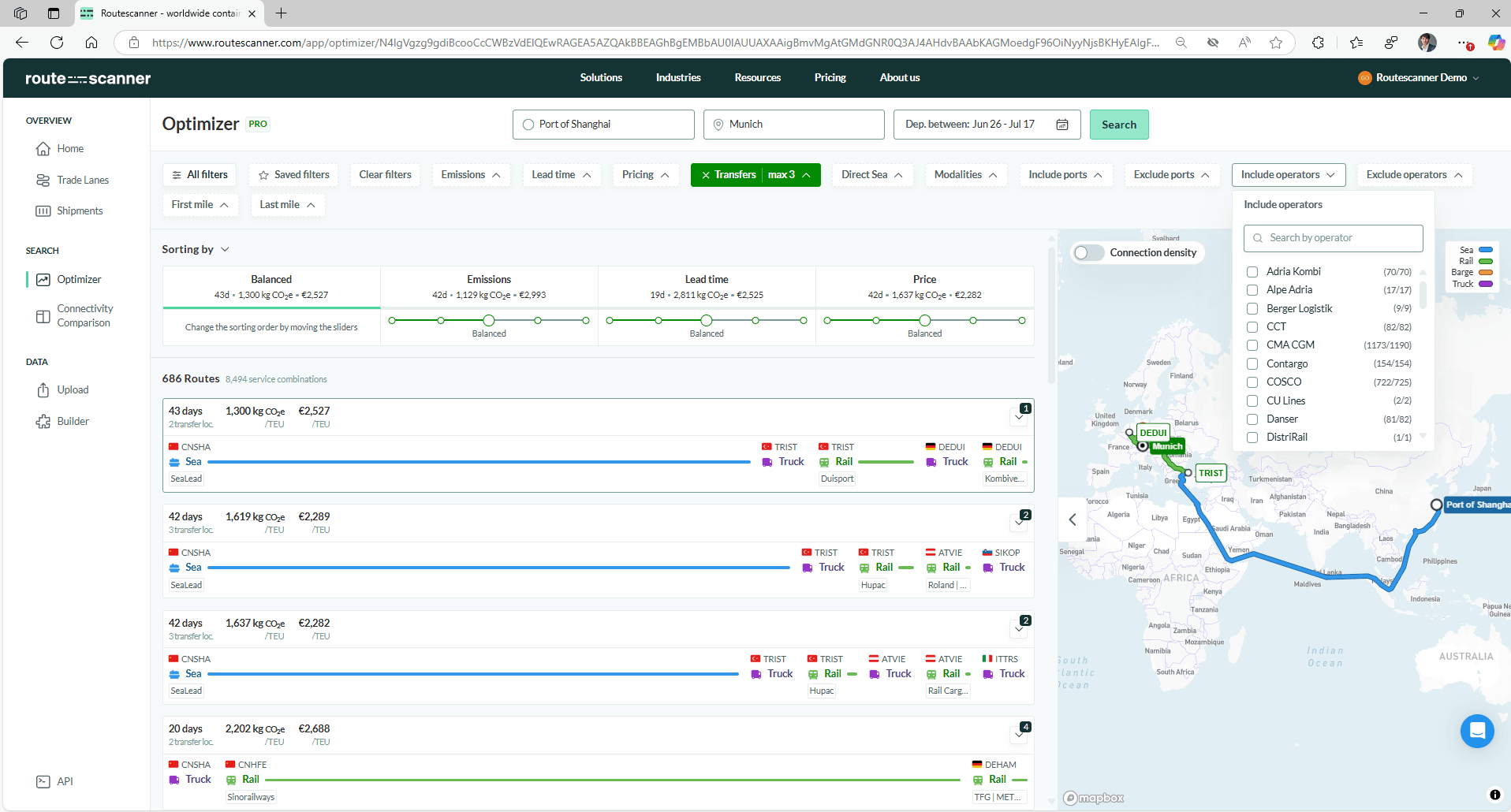Open the Include ports dropdown
Image resolution: width=1511 pixels, height=812 pixels.
point(1065,175)
